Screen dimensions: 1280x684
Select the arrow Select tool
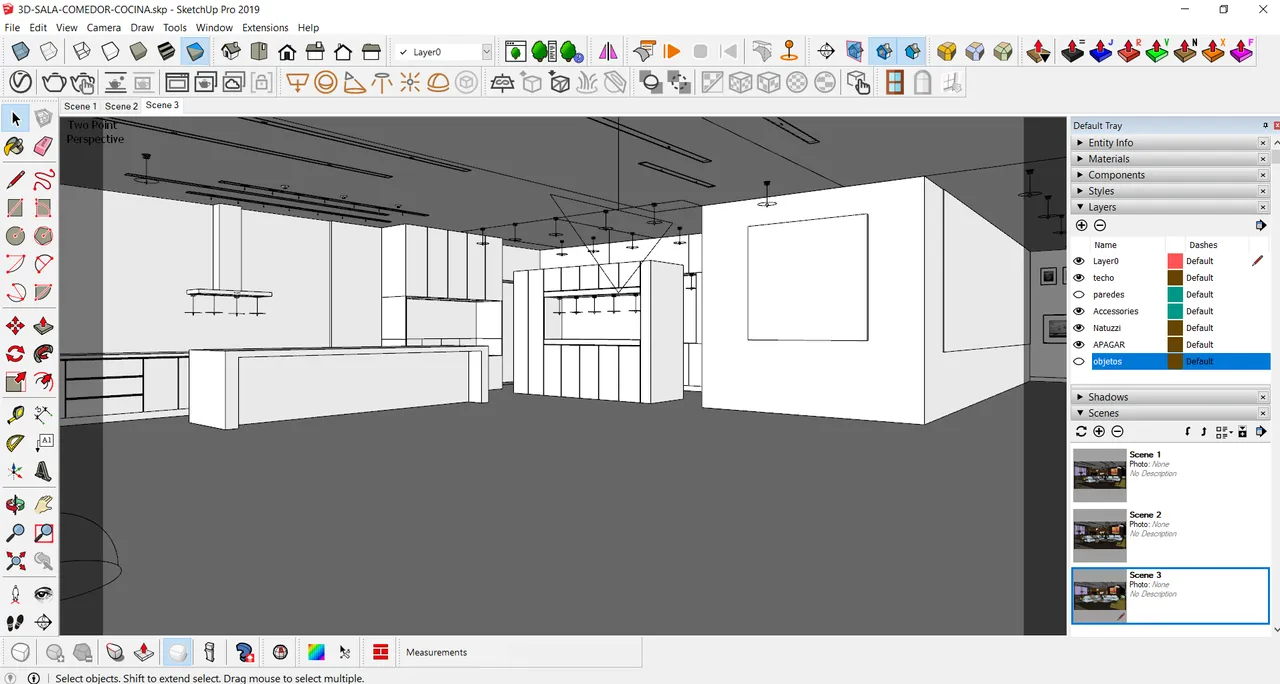pyautogui.click(x=16, y=119)
